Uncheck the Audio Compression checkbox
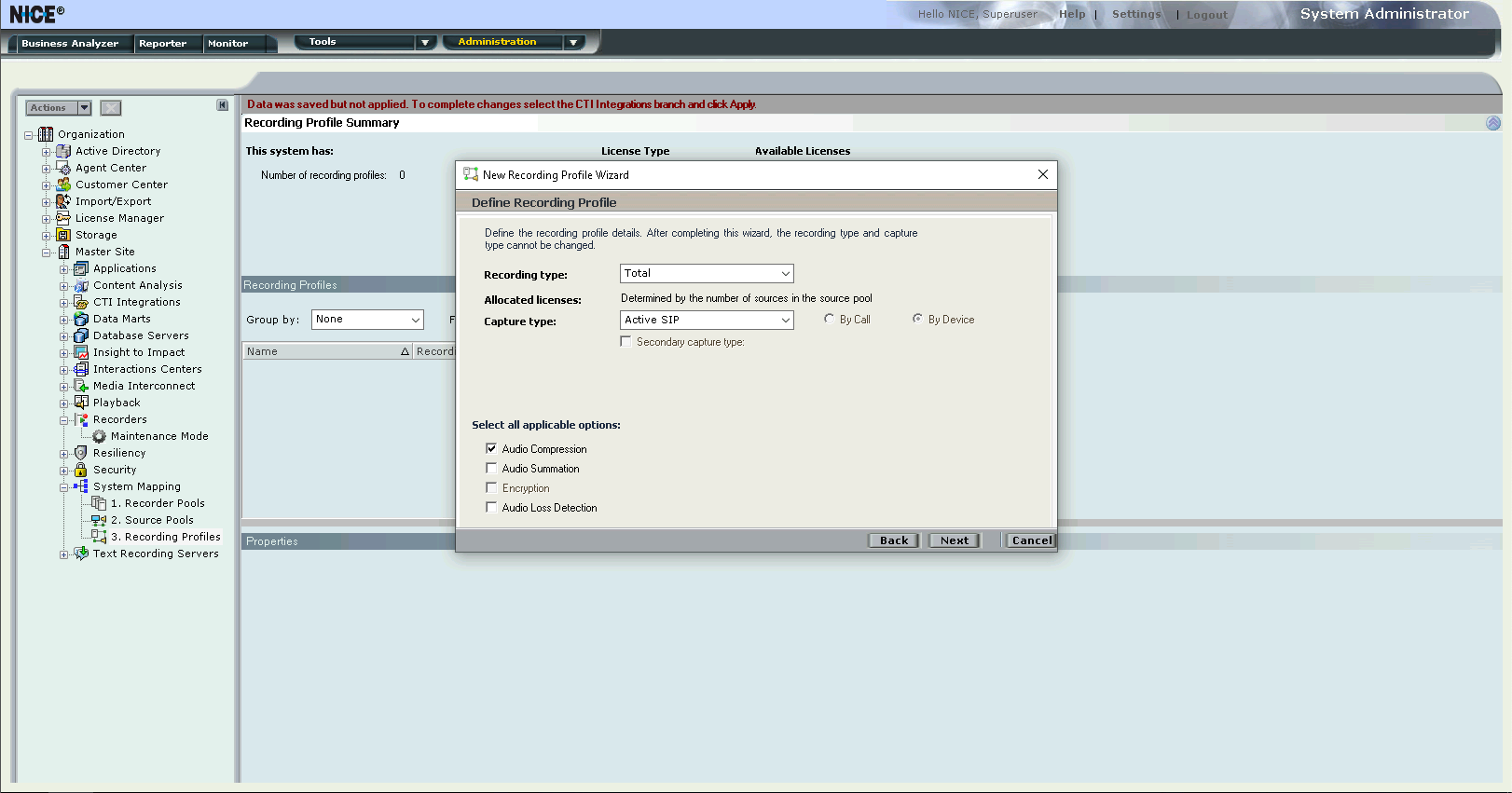Image resolution: width=1512 pixels, height=793 pixels. pos(491,448)
